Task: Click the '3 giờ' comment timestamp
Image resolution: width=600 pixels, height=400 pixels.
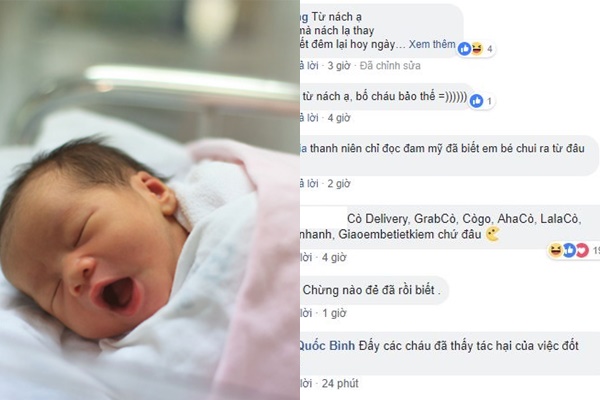Action: coord(339,65)
